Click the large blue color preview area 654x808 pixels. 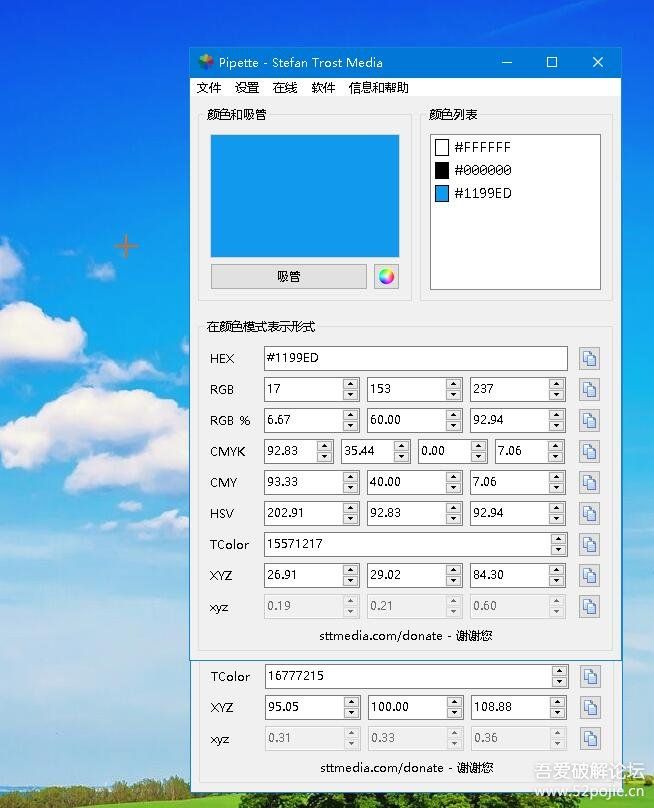point(304,196)
